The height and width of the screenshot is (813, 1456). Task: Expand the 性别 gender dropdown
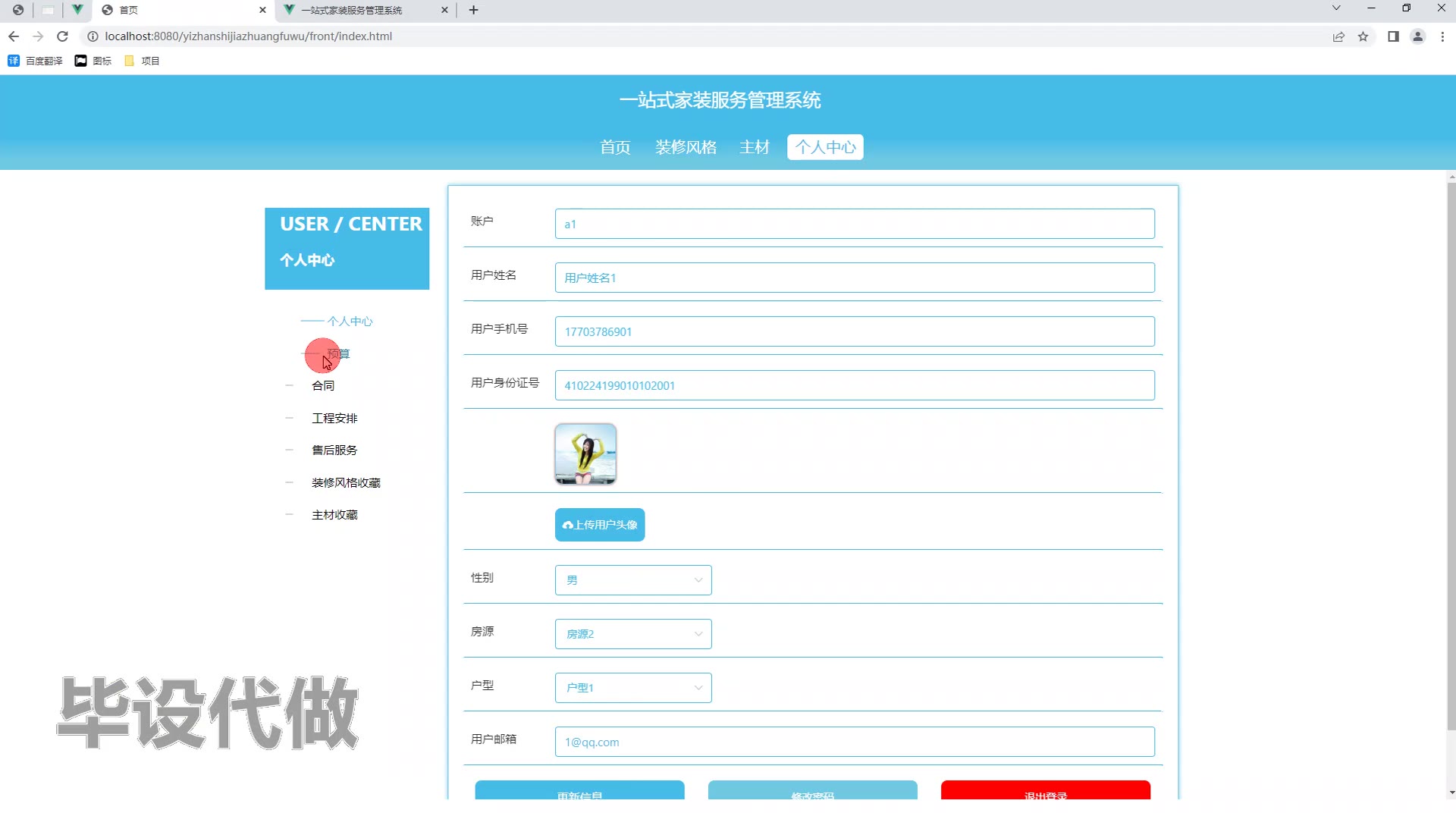pyautogui.click(x=633, y=580)
